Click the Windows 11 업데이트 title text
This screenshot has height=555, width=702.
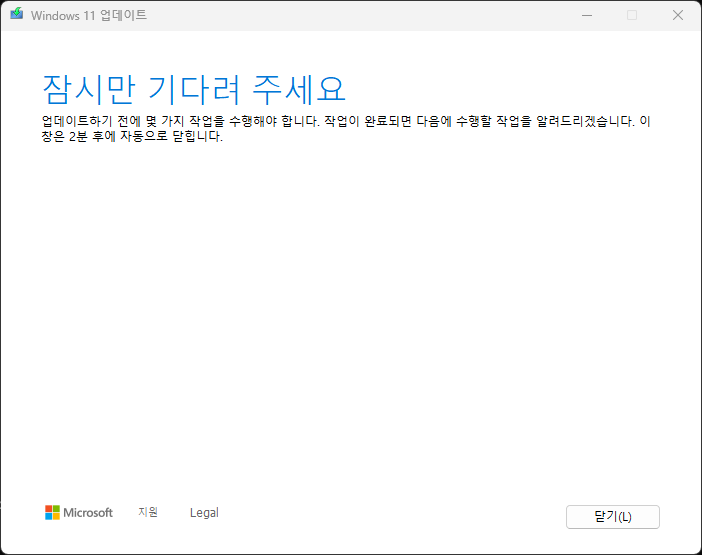click(x=89, y=15)
